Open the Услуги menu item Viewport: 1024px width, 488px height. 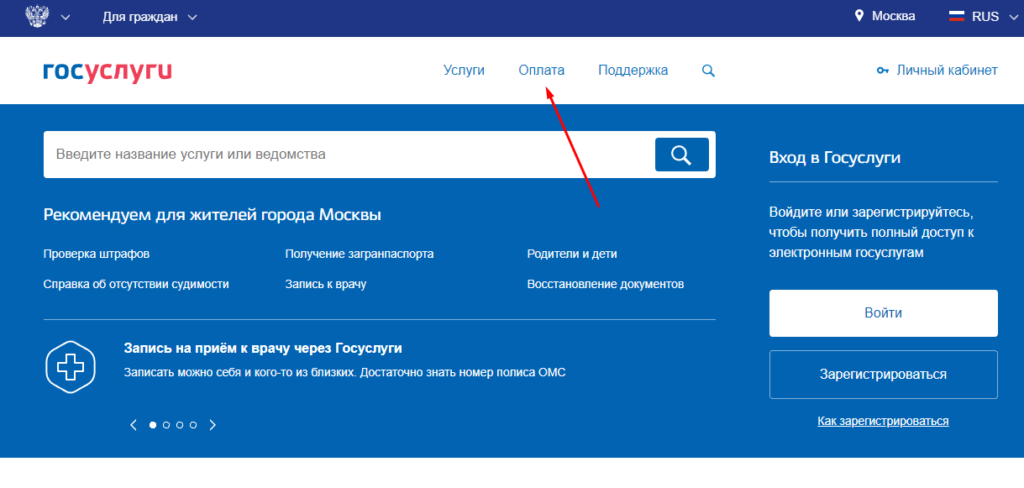click(463, 71)
